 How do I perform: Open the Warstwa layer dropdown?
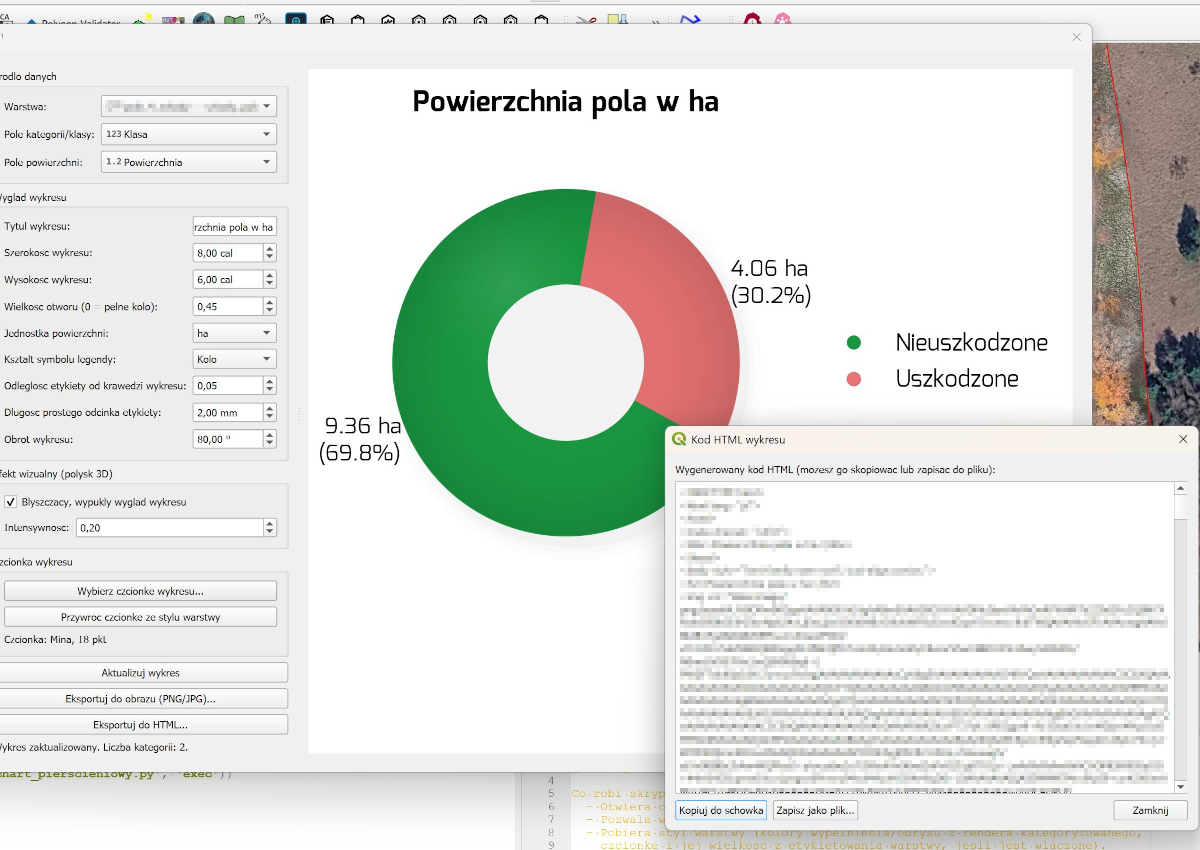tap(189, 106)
